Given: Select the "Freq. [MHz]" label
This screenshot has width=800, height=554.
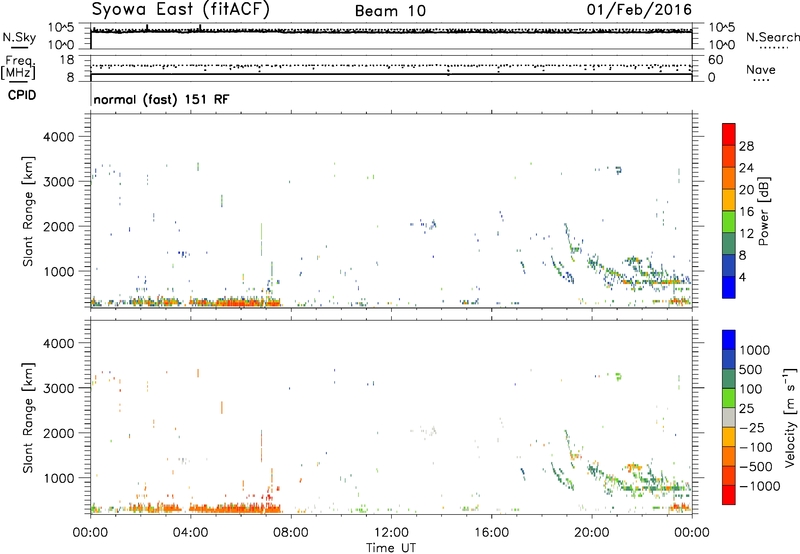Looking at the screenshot, I should pos(18,68).
